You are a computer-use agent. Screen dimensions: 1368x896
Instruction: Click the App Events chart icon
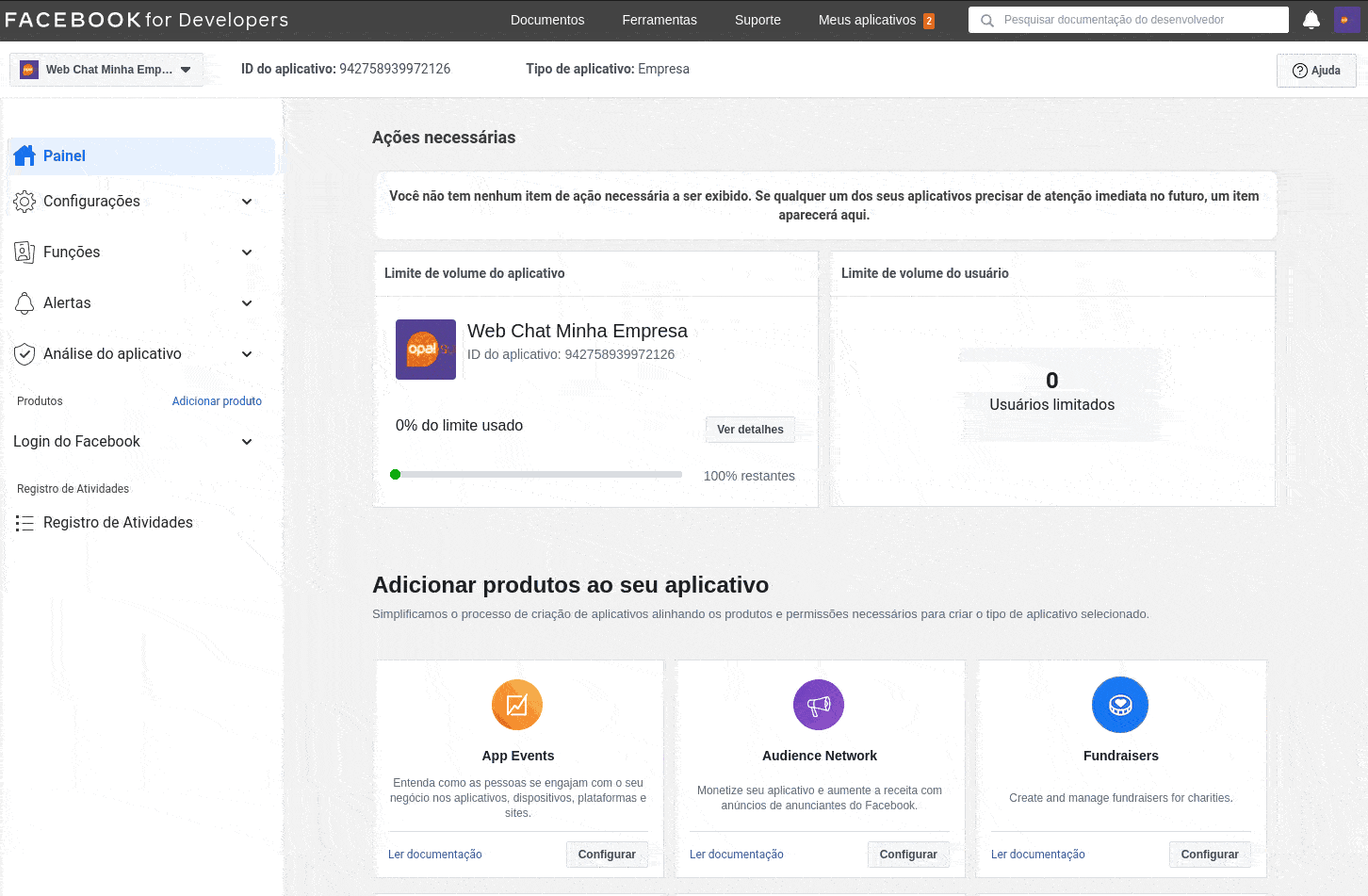(x=517, y=705)
